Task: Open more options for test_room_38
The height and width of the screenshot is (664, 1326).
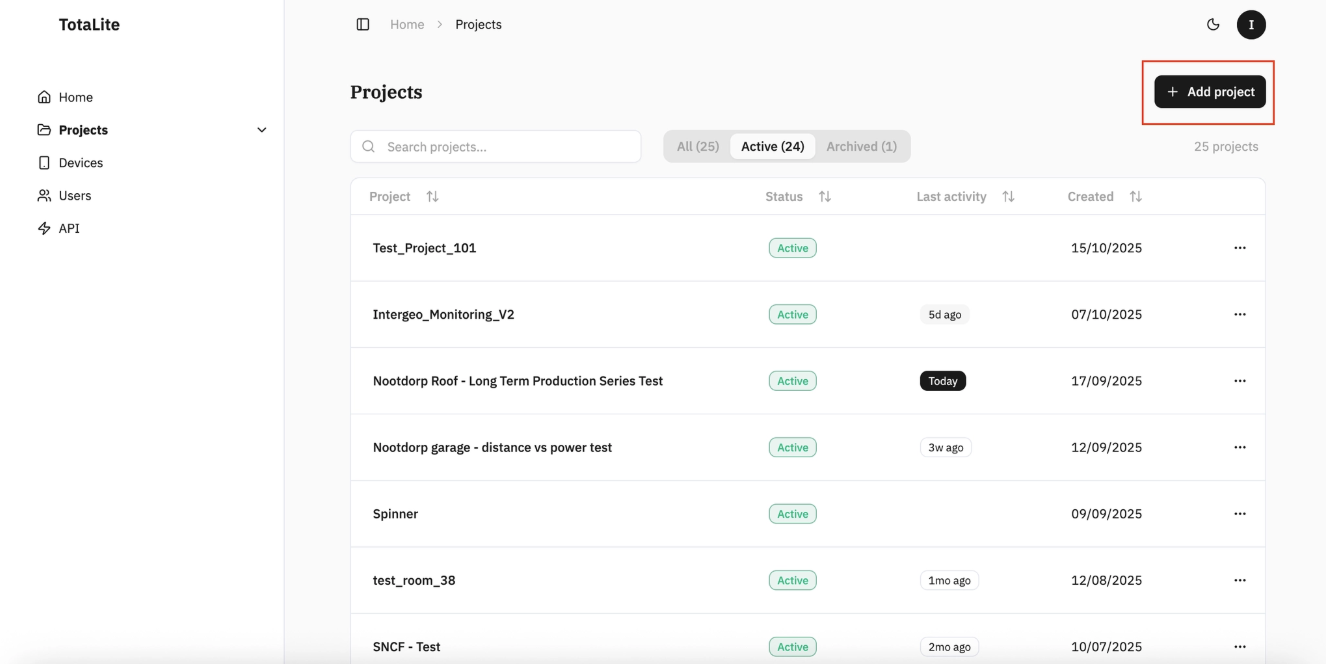Action: point(1240,580)
